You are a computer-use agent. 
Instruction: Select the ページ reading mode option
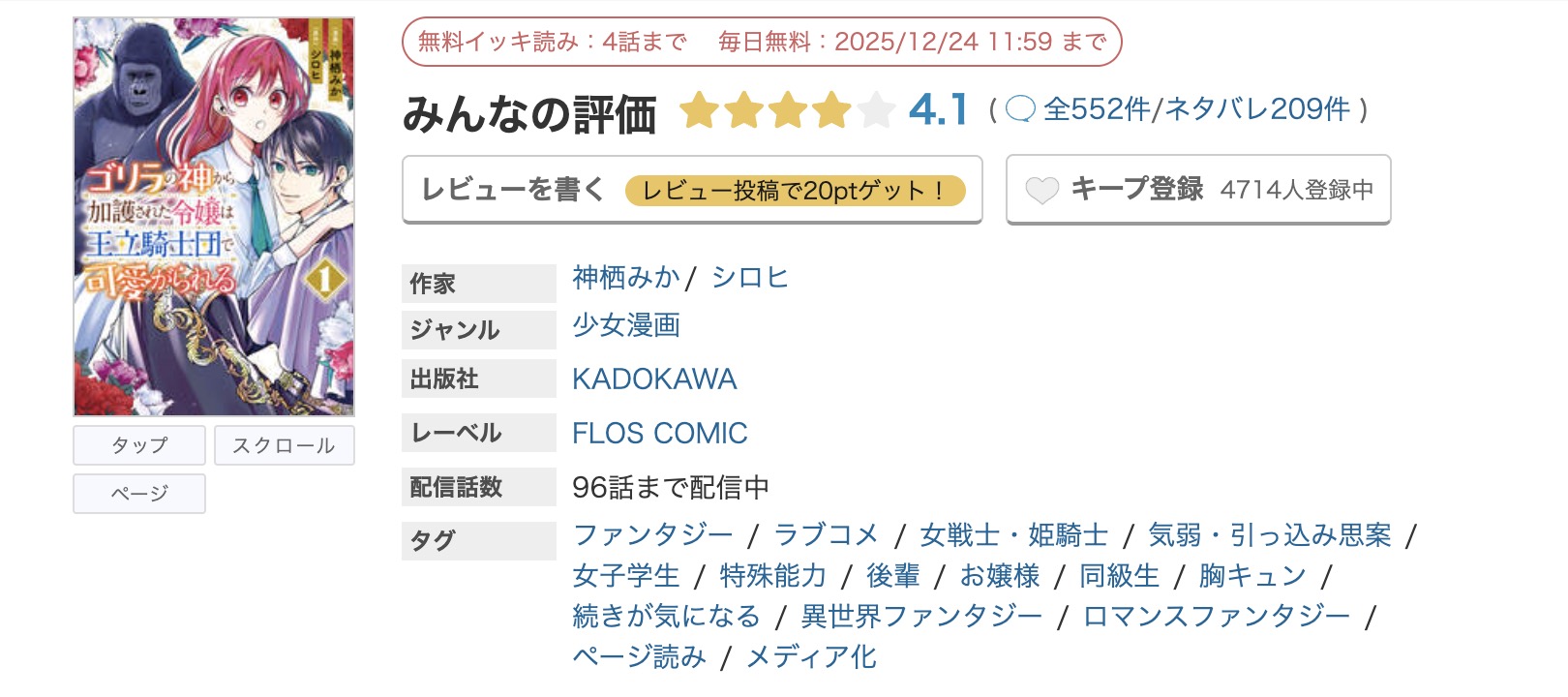tap(138, 494)
